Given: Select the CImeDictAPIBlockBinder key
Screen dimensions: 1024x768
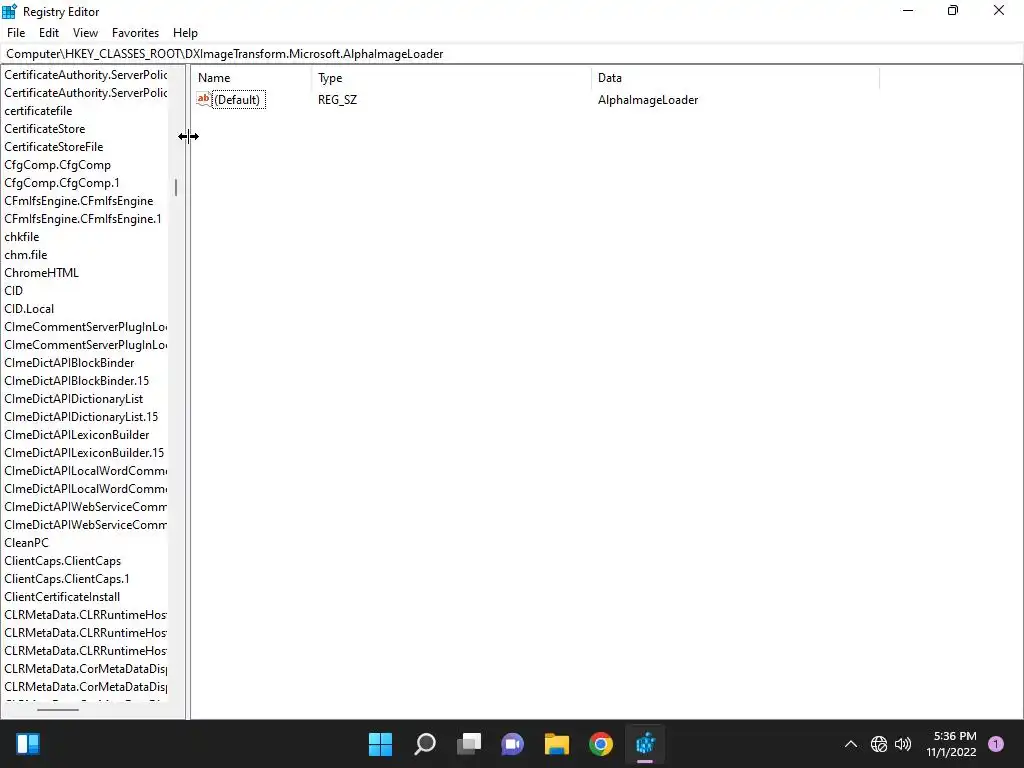Looking at the screenshot, I should 69,363.
